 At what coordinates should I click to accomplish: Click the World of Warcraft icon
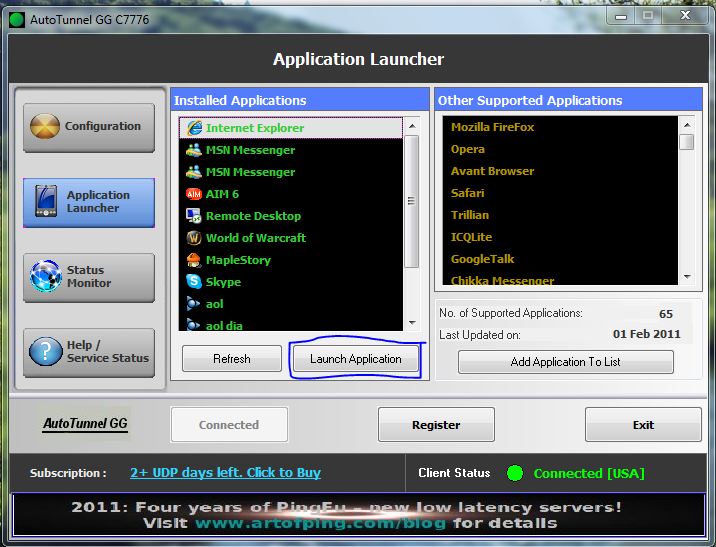pos(194,237)
